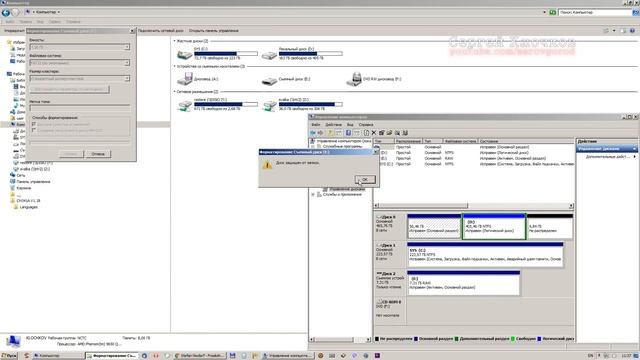The width and height of the screenshot is (640, 360).
Task: Select the (D:) NTFS partition on Disk 0
Action: point(494,226)
